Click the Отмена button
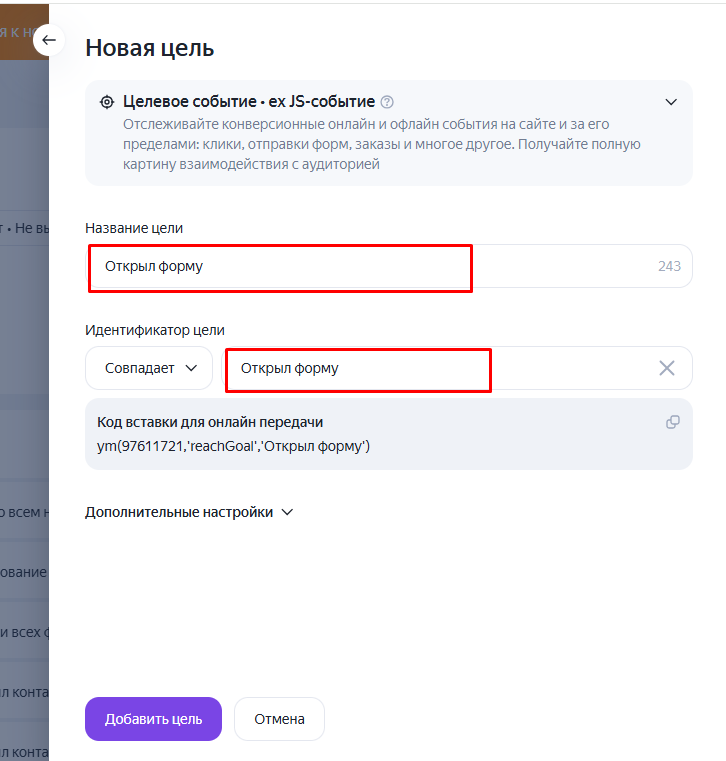Screen dimensions: 726x761 (x=279, y=719)
